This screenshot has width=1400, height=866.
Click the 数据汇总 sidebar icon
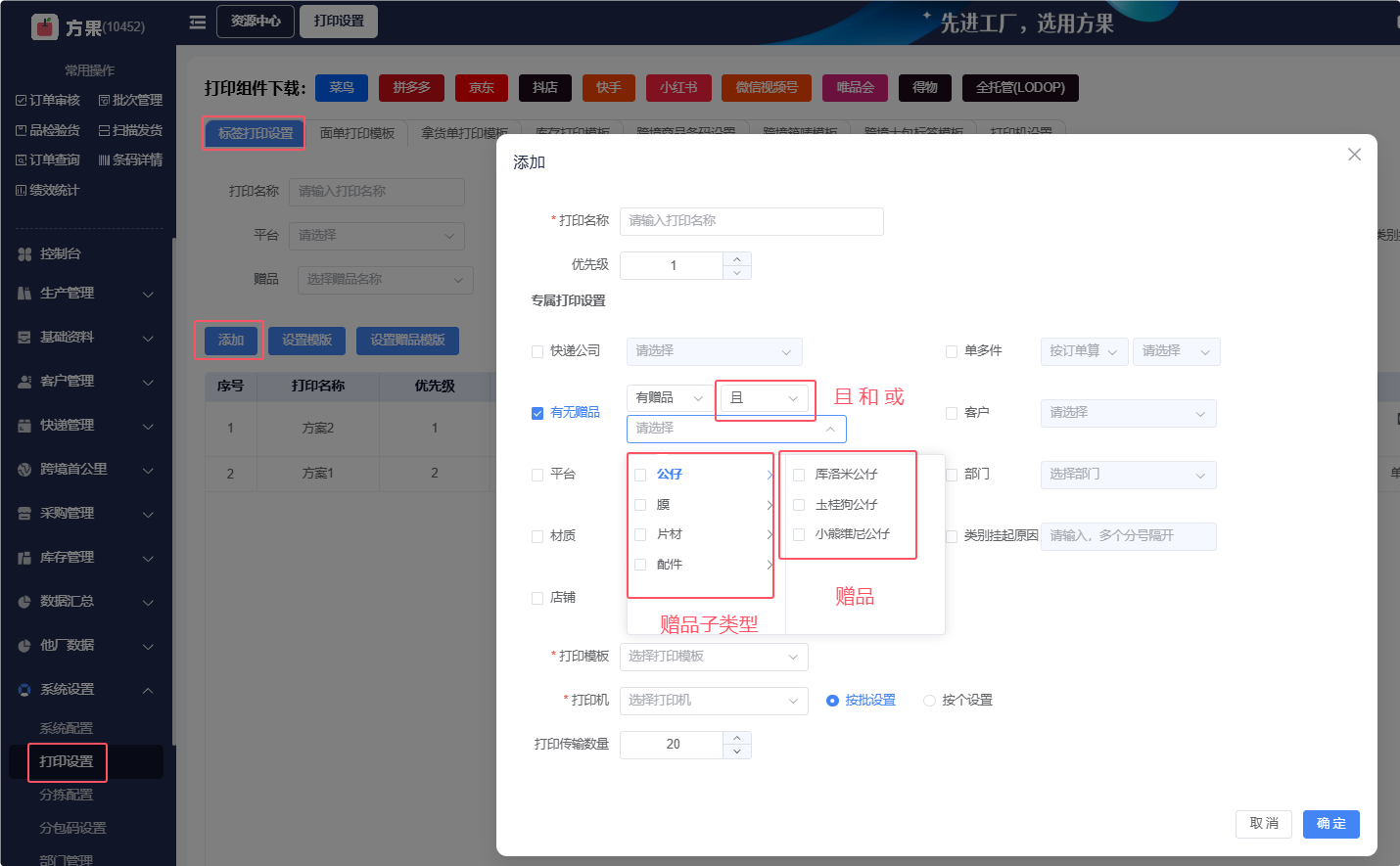[x=24, y=601]
